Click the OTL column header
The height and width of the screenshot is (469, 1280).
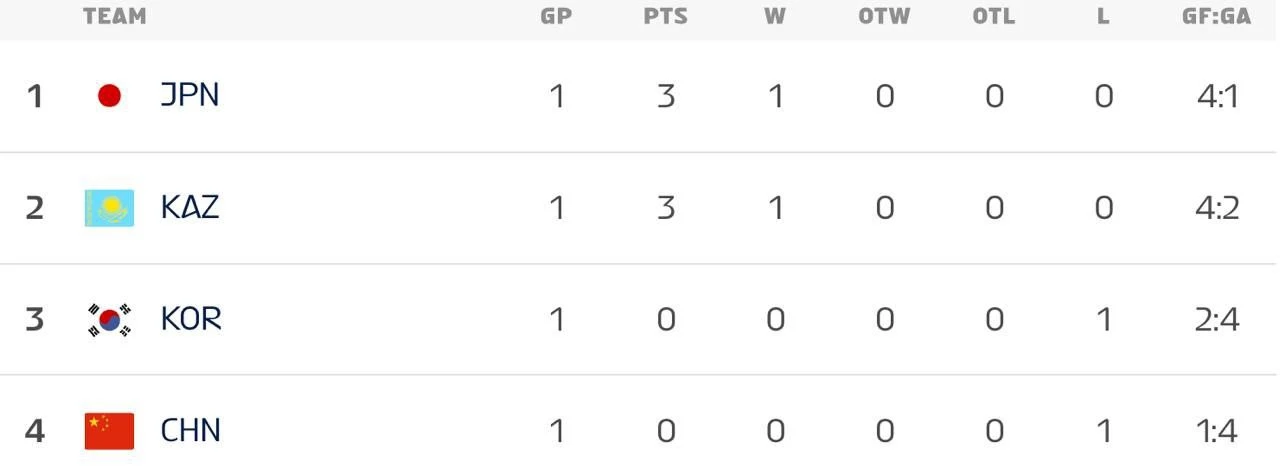click(x=993, y=17)
